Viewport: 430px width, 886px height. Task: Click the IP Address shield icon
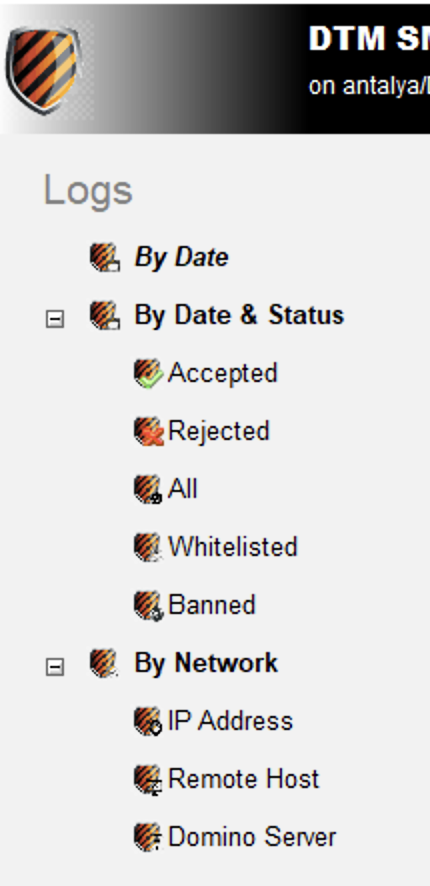[x=149, y=722]
